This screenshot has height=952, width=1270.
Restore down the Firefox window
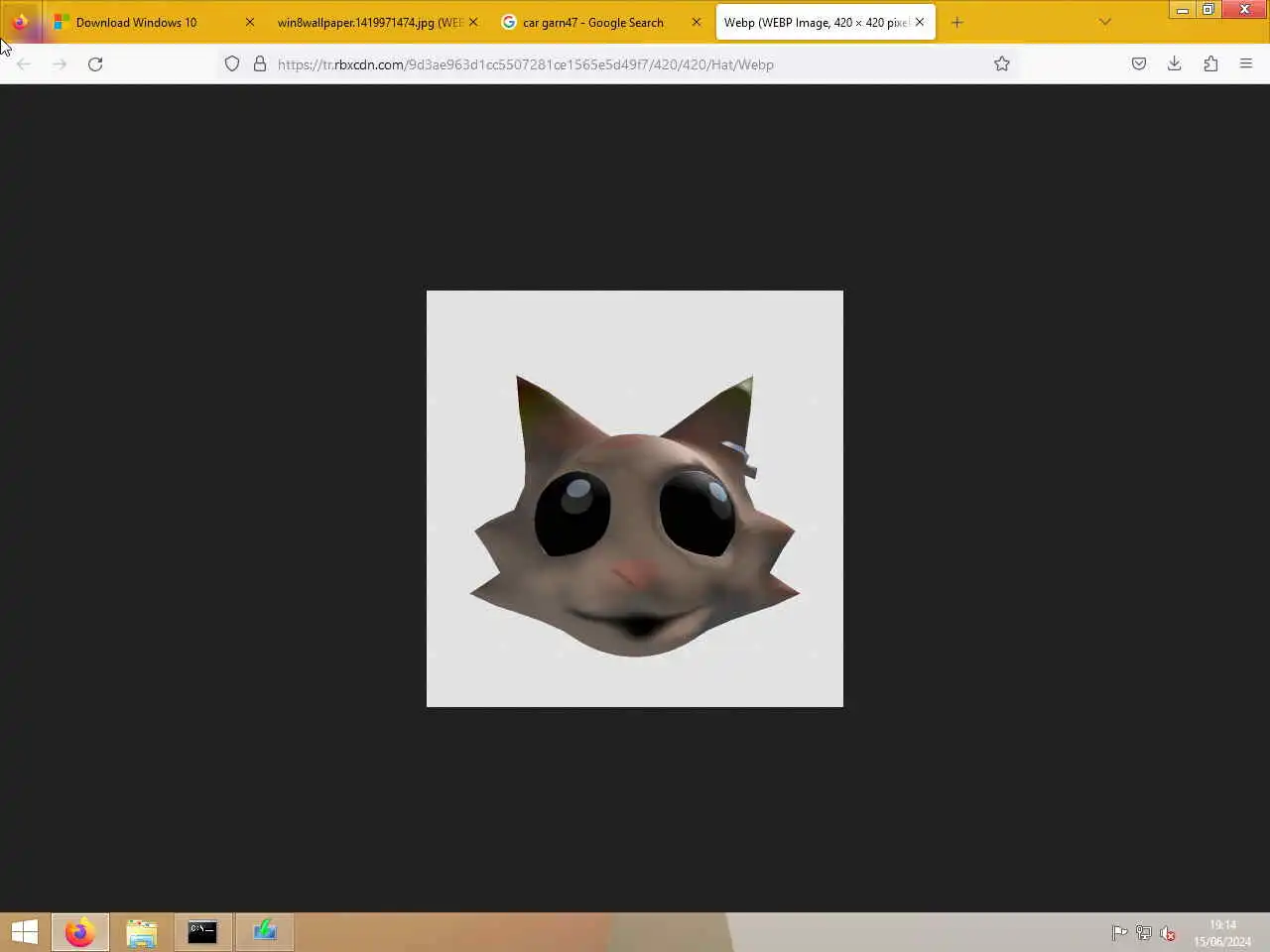1207,9
